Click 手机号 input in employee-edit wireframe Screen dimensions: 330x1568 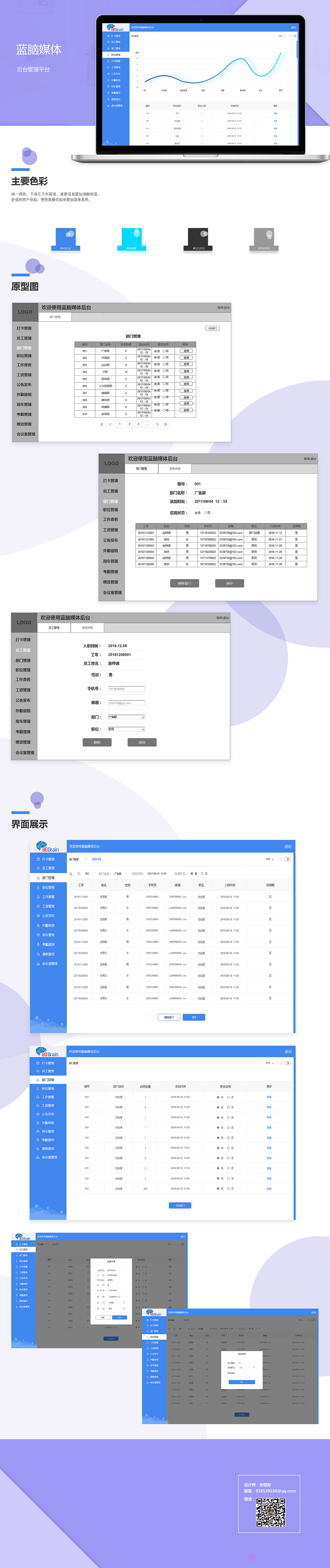[126, 689]
